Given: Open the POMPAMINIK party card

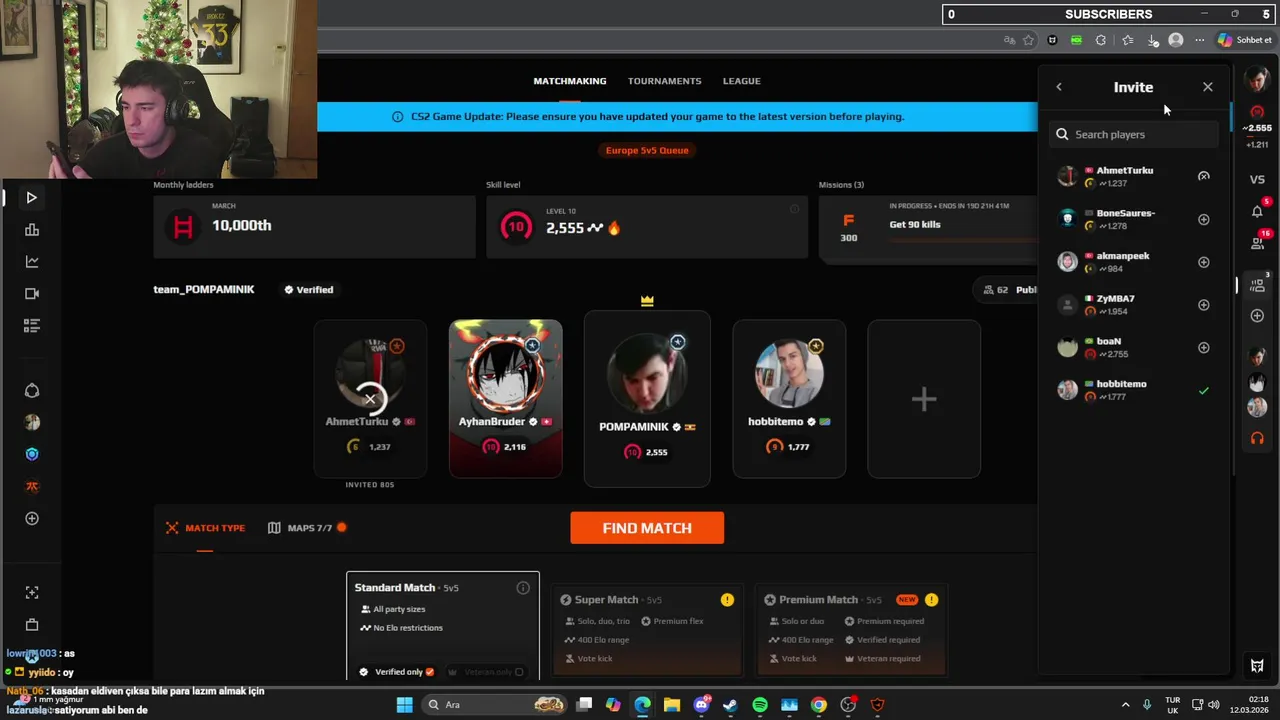Looking at the screenshot, I should (647, 399).
